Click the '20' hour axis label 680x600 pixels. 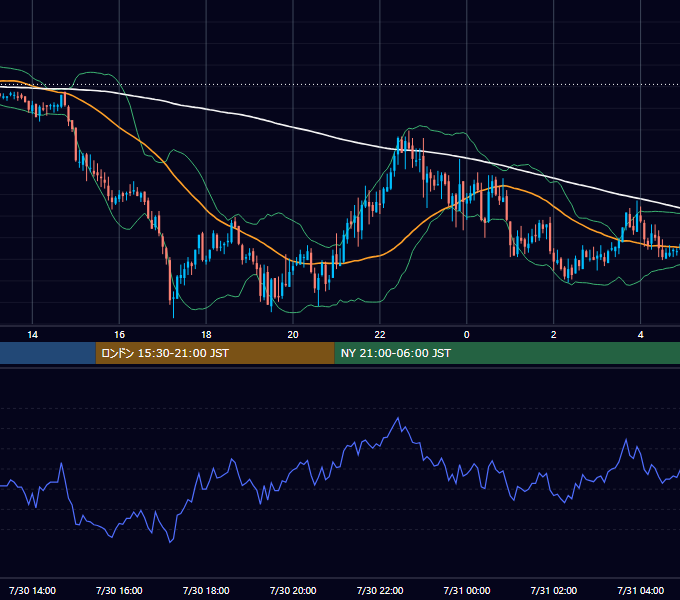(x=293, y=335)
